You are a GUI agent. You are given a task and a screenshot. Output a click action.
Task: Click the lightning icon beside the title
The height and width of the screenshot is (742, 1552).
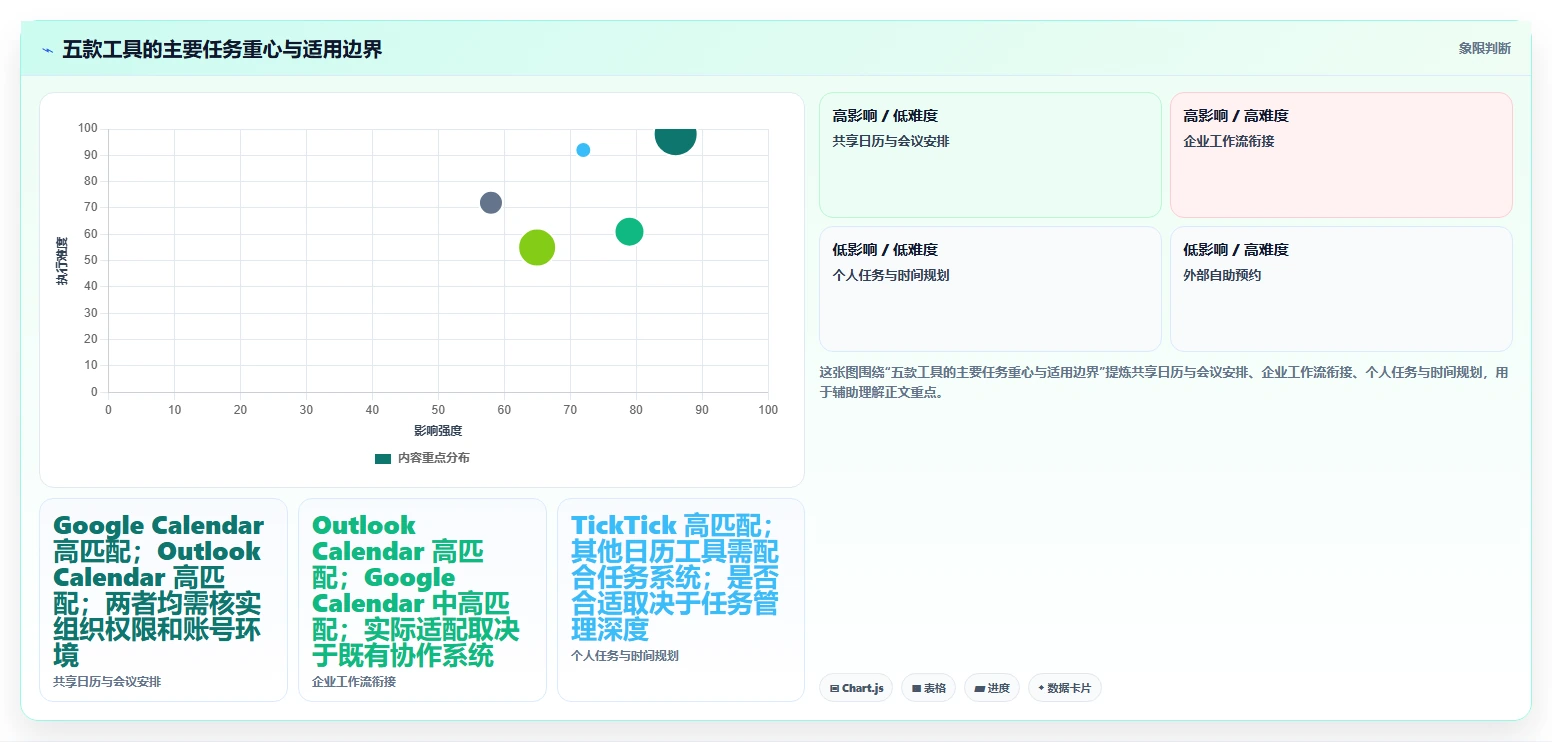coord(47,50)
